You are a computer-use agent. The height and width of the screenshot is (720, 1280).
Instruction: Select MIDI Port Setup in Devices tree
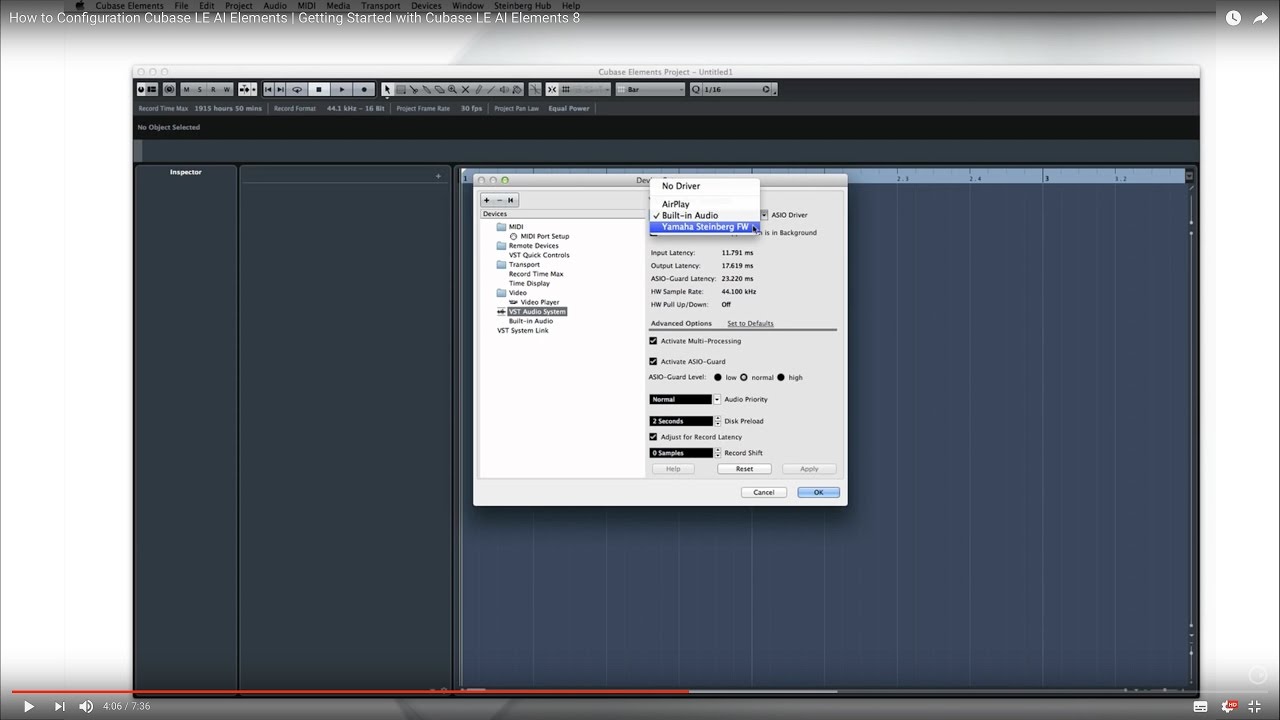click(545, 236)
